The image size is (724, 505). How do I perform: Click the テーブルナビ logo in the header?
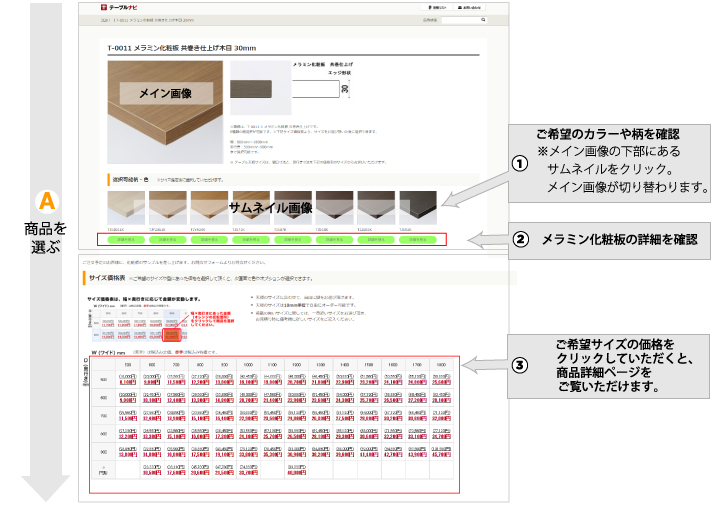(x=119, y=7)
